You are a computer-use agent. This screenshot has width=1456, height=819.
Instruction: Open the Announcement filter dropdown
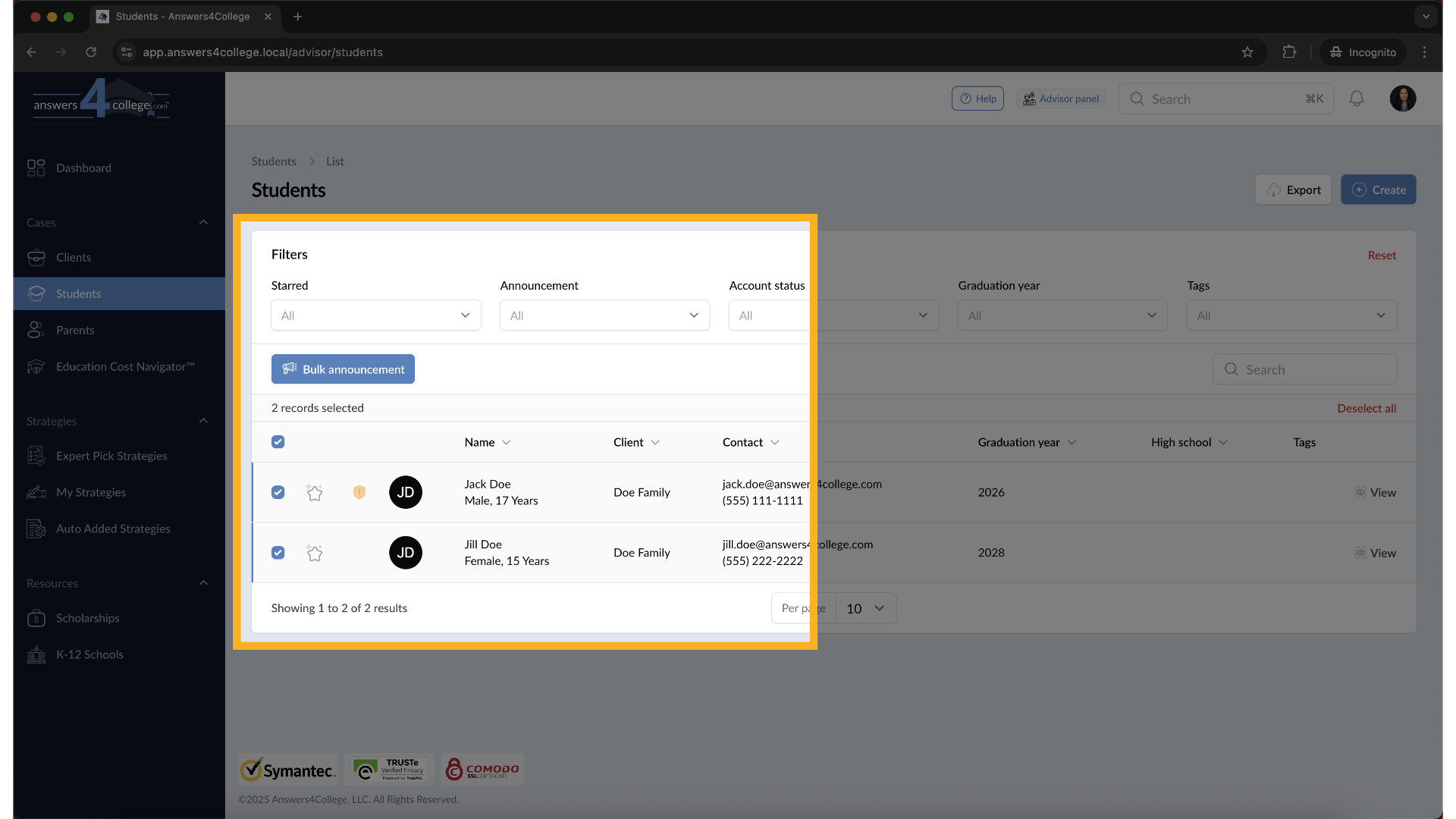pos(604,315)
